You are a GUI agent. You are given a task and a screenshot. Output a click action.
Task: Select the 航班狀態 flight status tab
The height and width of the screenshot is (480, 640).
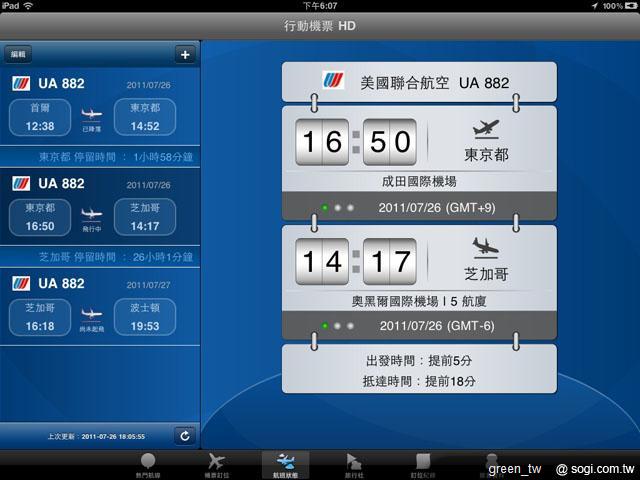click(x=284, y=464)
